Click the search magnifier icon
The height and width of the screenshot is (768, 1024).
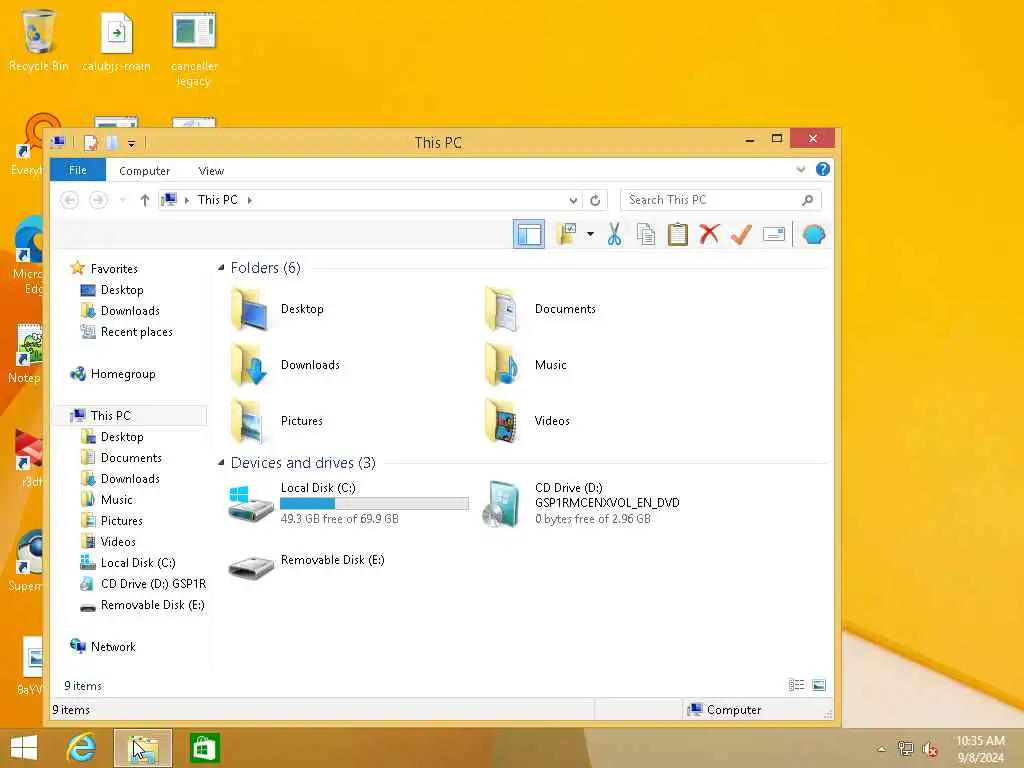tap(807, 200)
